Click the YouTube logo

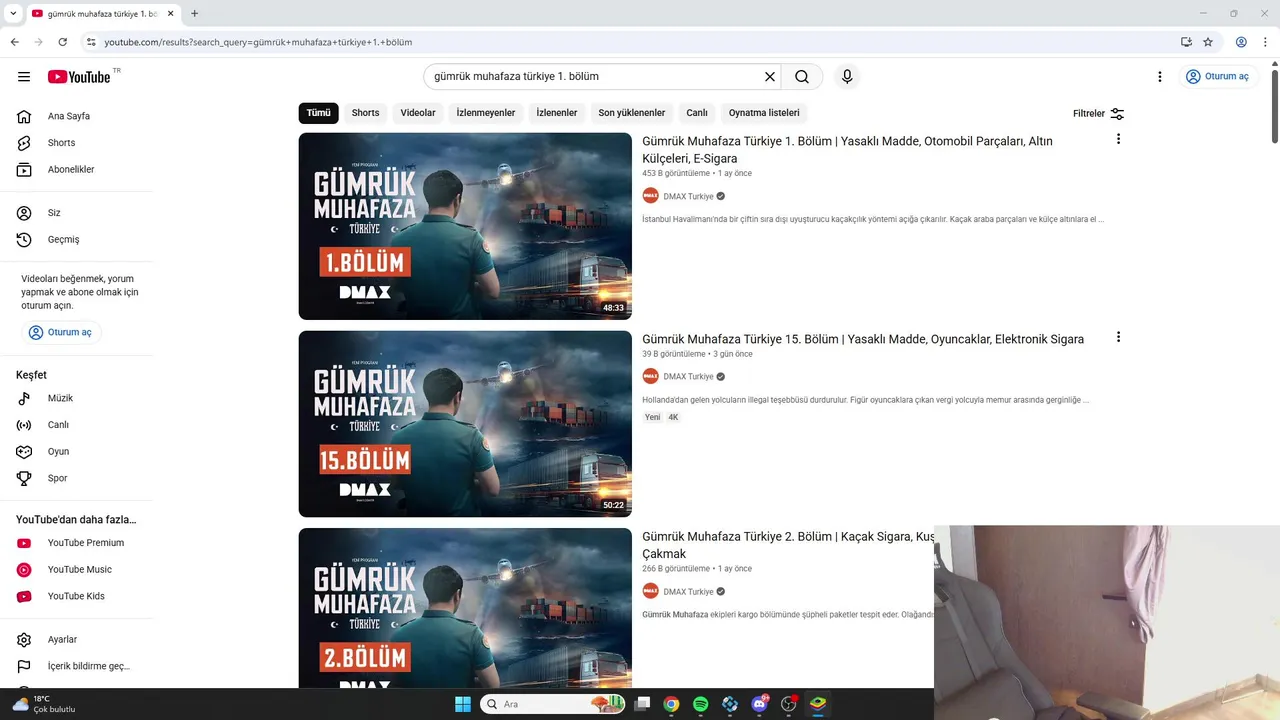pyautogui.click(x=79, y=77)
